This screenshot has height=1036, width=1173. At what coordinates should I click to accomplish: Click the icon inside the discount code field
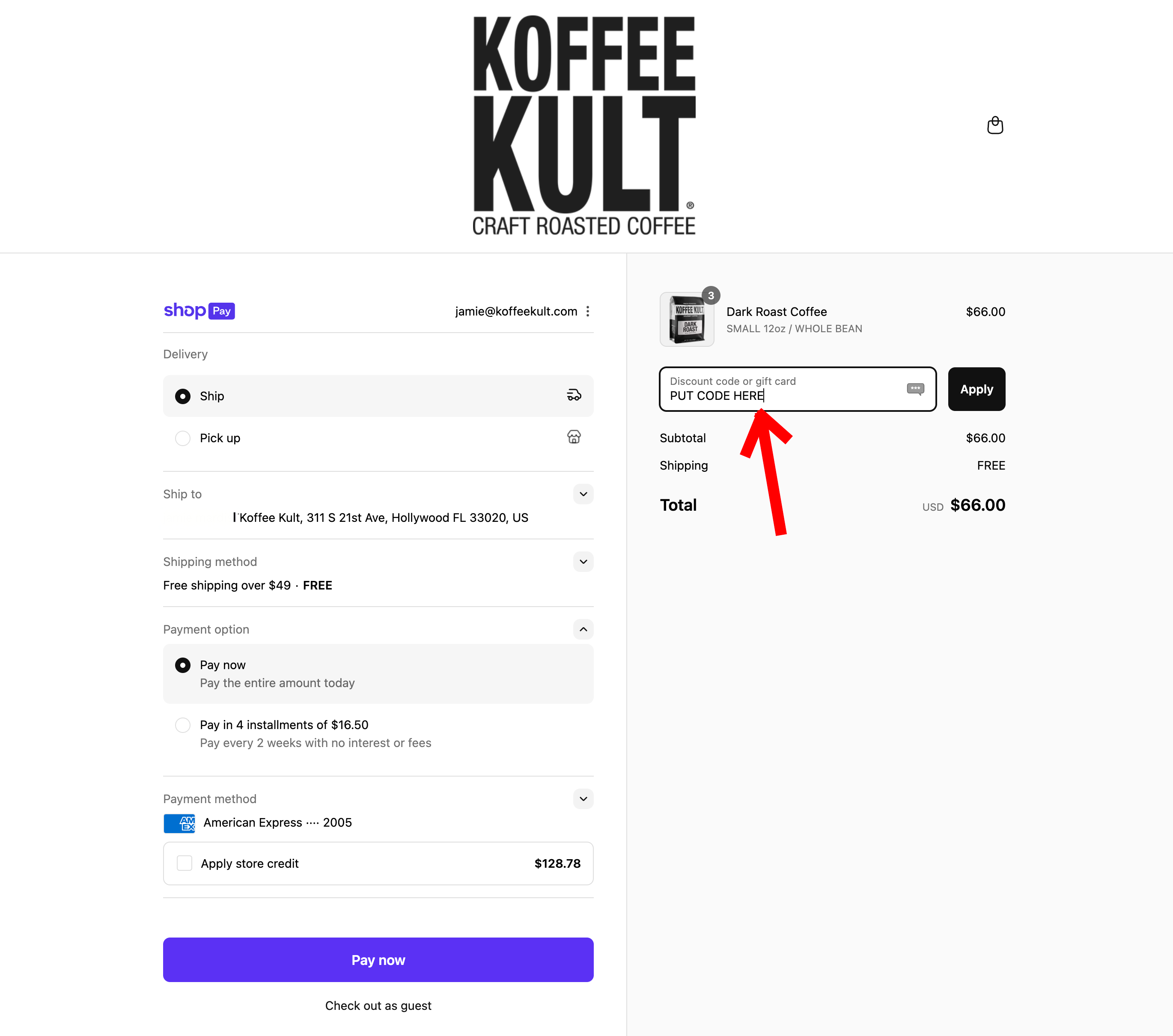coord(915,389)
